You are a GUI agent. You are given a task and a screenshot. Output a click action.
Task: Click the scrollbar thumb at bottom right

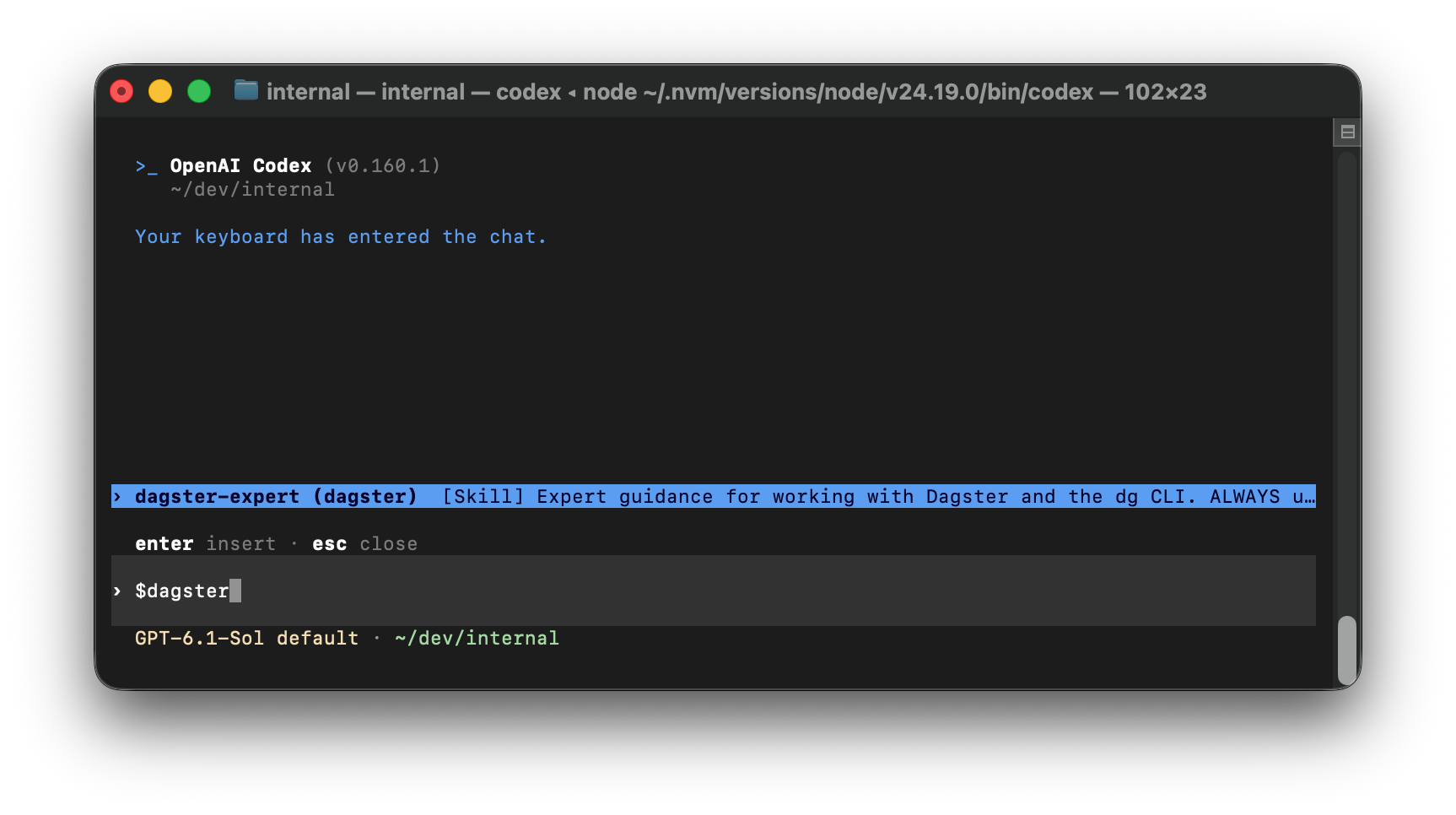[x=1347, y=650]
